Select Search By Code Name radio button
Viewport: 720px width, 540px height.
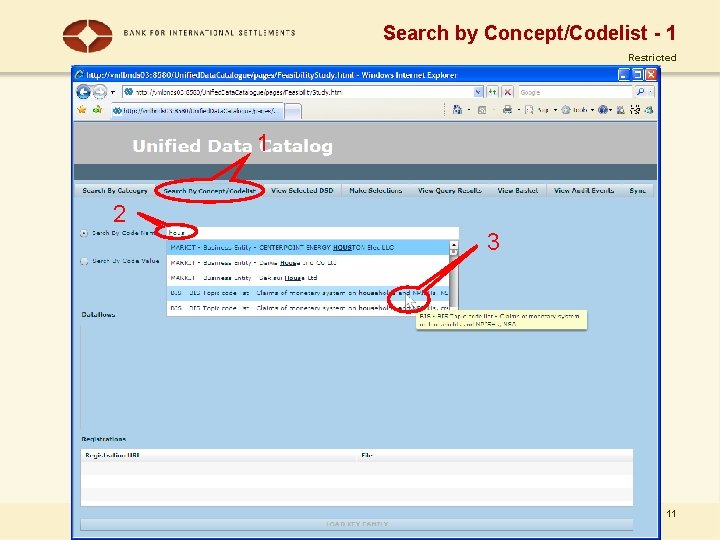[84, 233]
